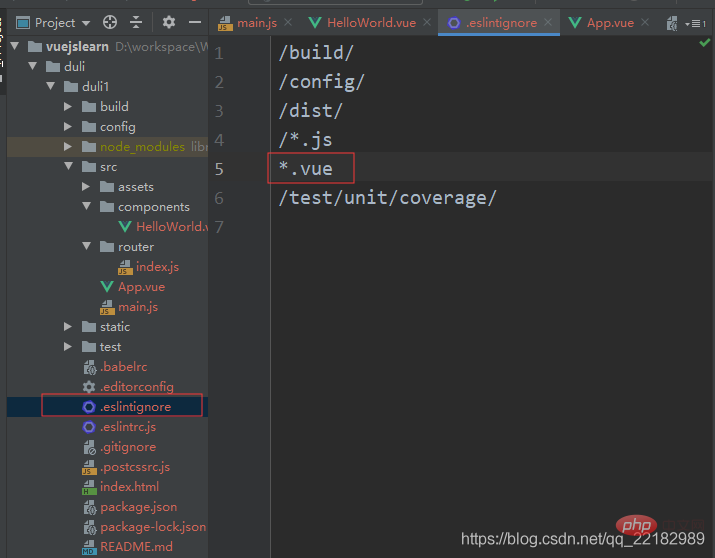This screenshot has width=715, height=558.
Task: Select the .eslintignore editor tab
Action: 501,23
